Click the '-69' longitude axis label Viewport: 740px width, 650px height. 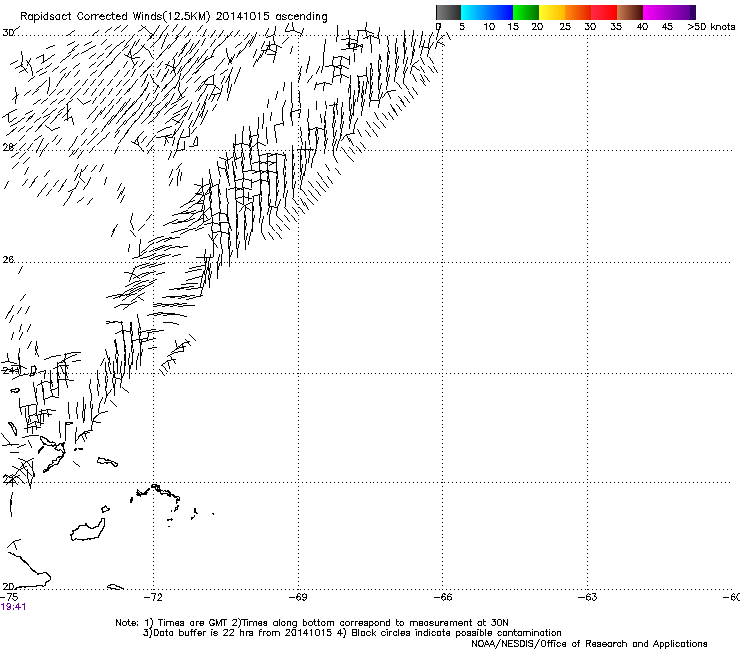coord(298,597)
